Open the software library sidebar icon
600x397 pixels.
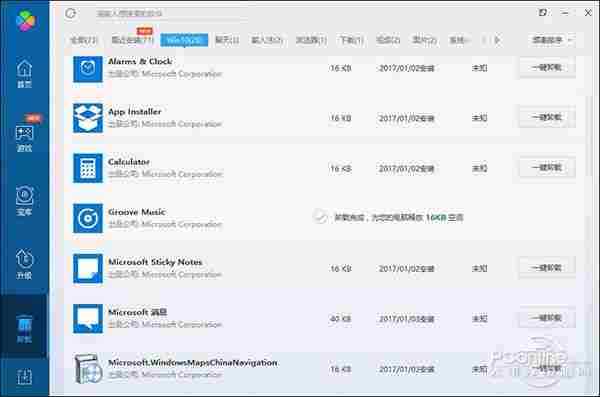point(24,201)
